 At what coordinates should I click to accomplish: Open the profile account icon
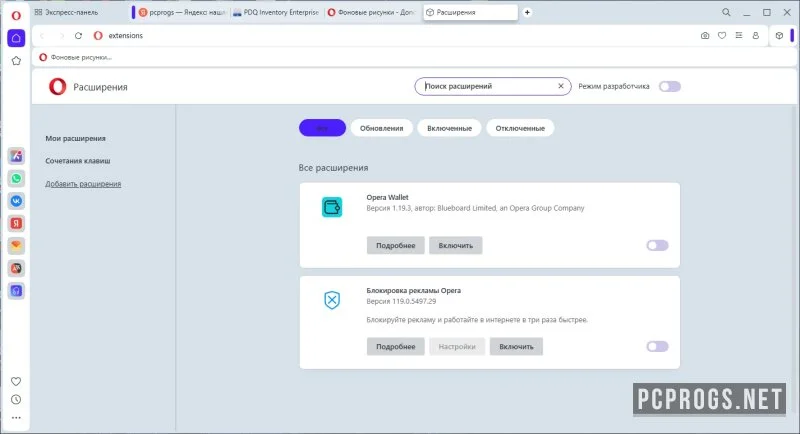point(756,36)
